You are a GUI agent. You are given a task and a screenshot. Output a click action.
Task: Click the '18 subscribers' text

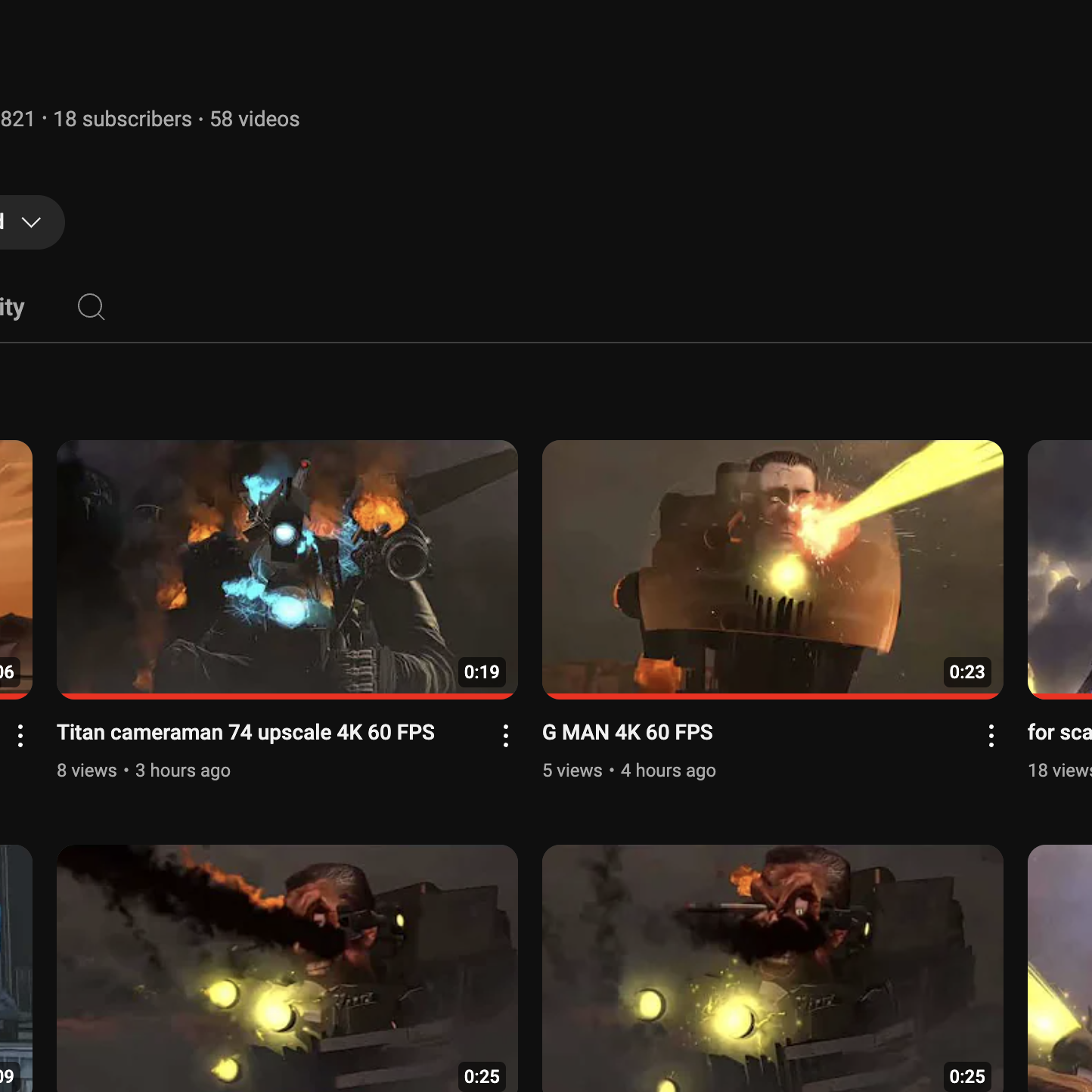[123, 119]
